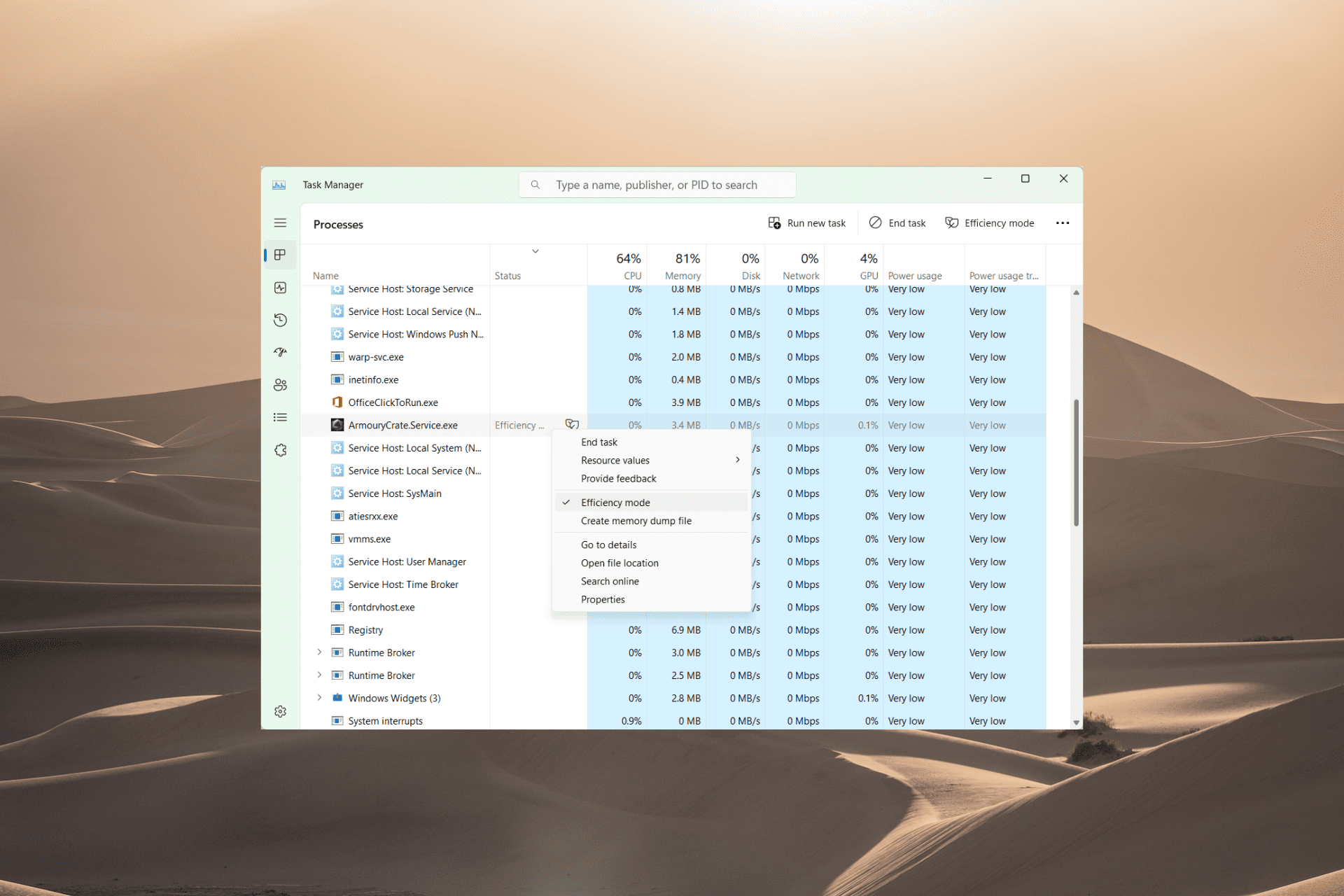The height and width of the screenshot is (896, 1344).
Task: Expand the Windows Widgets group
Action: 317,698
